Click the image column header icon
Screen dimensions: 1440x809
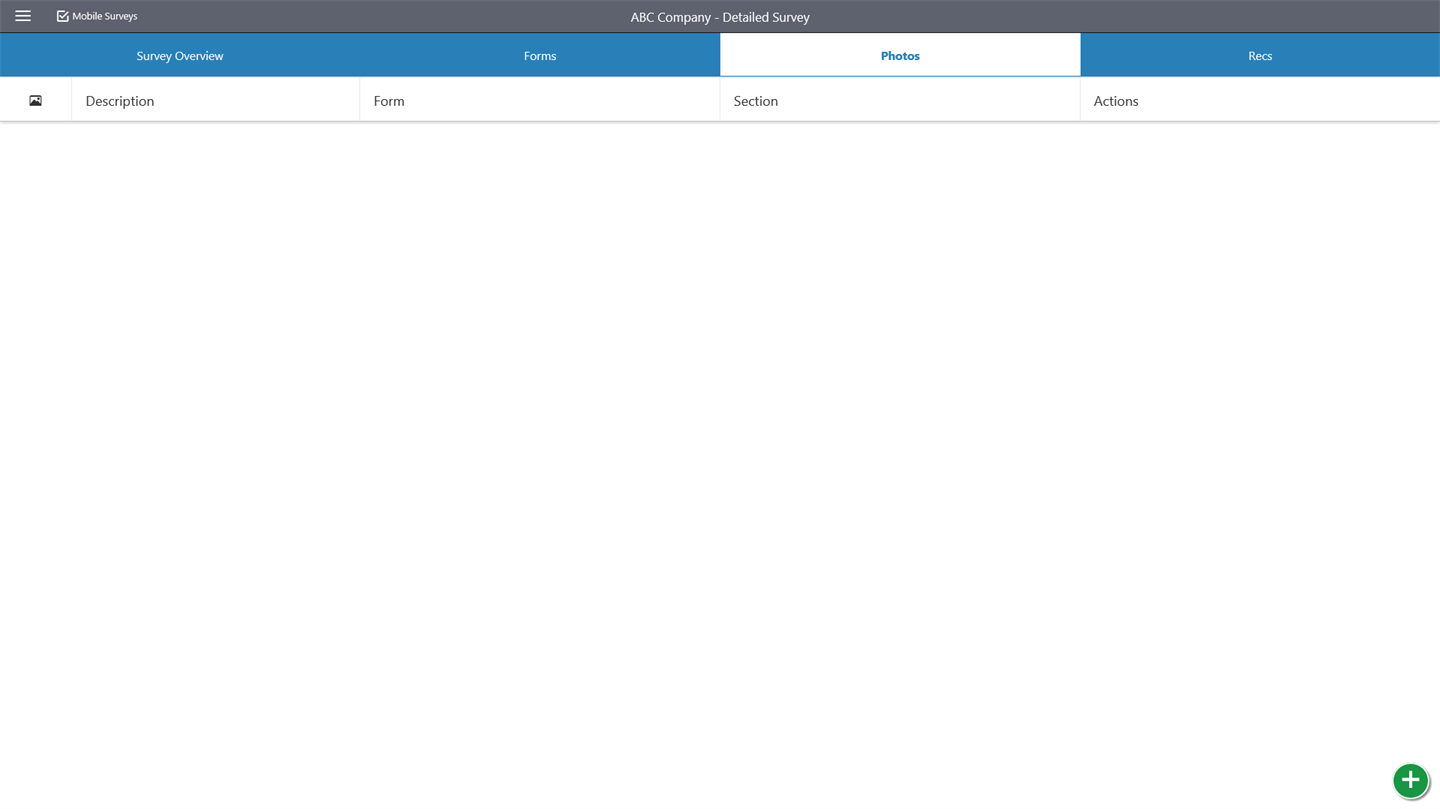click(35, 101)
